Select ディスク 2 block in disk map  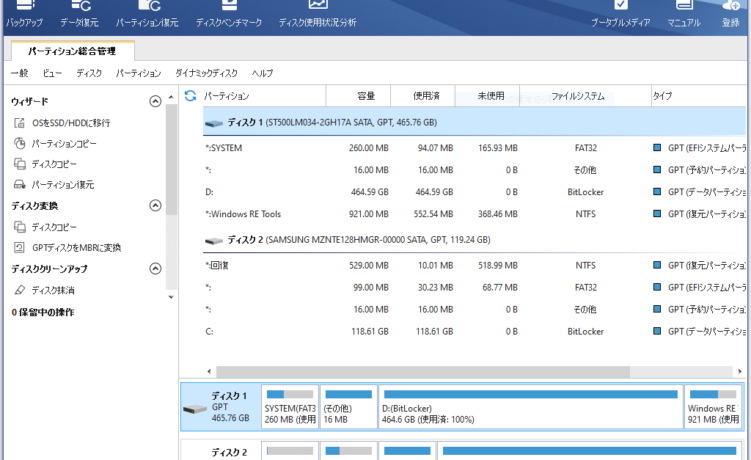(x=220, y=450)
